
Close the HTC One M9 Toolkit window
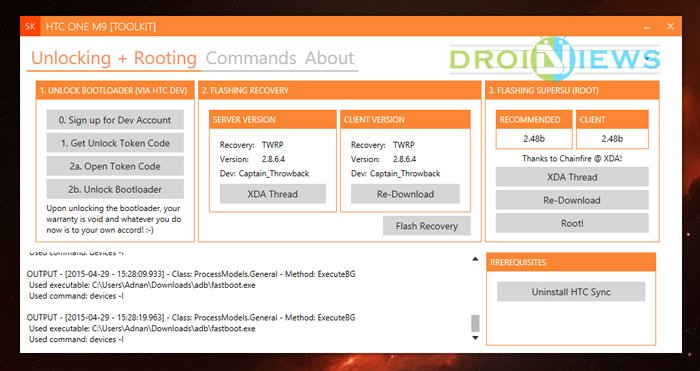(x=670, y=26)
